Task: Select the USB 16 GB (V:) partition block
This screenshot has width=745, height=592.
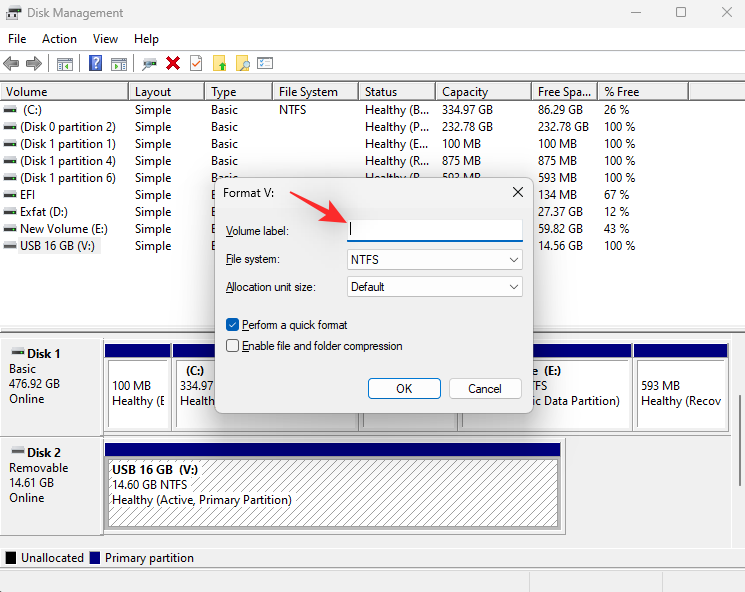Action: coord(333,493)
